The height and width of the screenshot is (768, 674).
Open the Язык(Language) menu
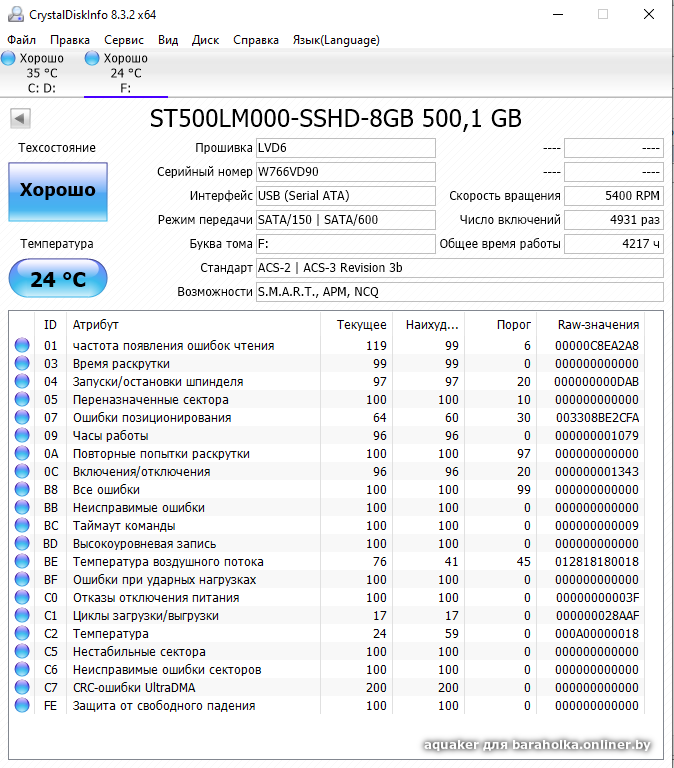[x=336, y=40]
